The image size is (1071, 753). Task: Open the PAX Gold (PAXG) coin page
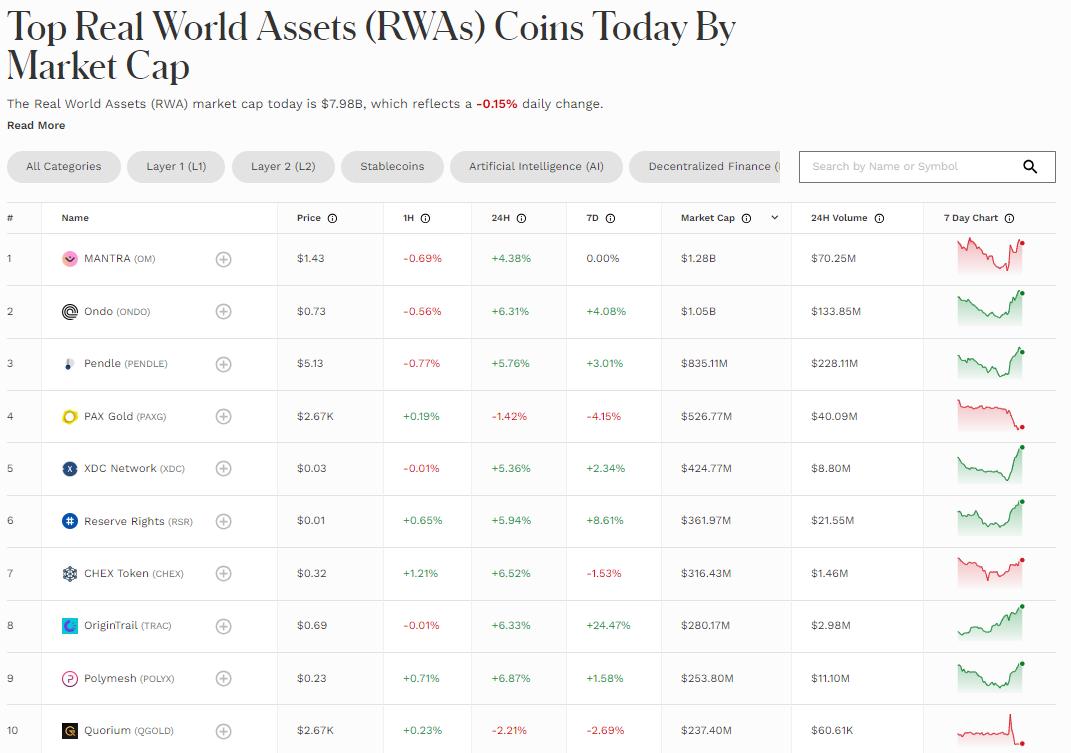[125, 417]
